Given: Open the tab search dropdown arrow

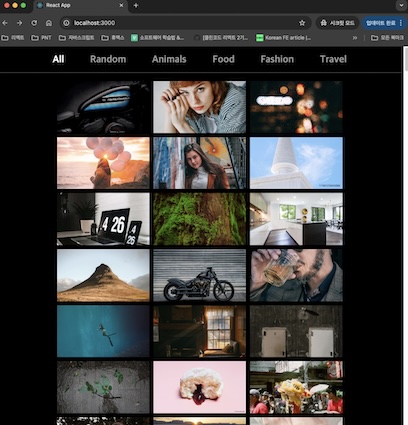Looking at the screenshot, I should pyautogui.click(x=401, y=5).
